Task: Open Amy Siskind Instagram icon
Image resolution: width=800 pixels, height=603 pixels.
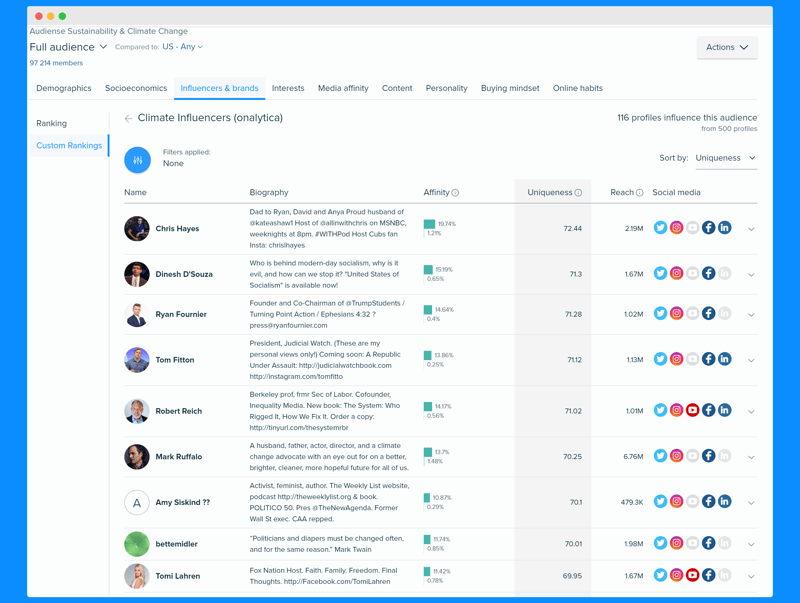Action: [677, 501]
